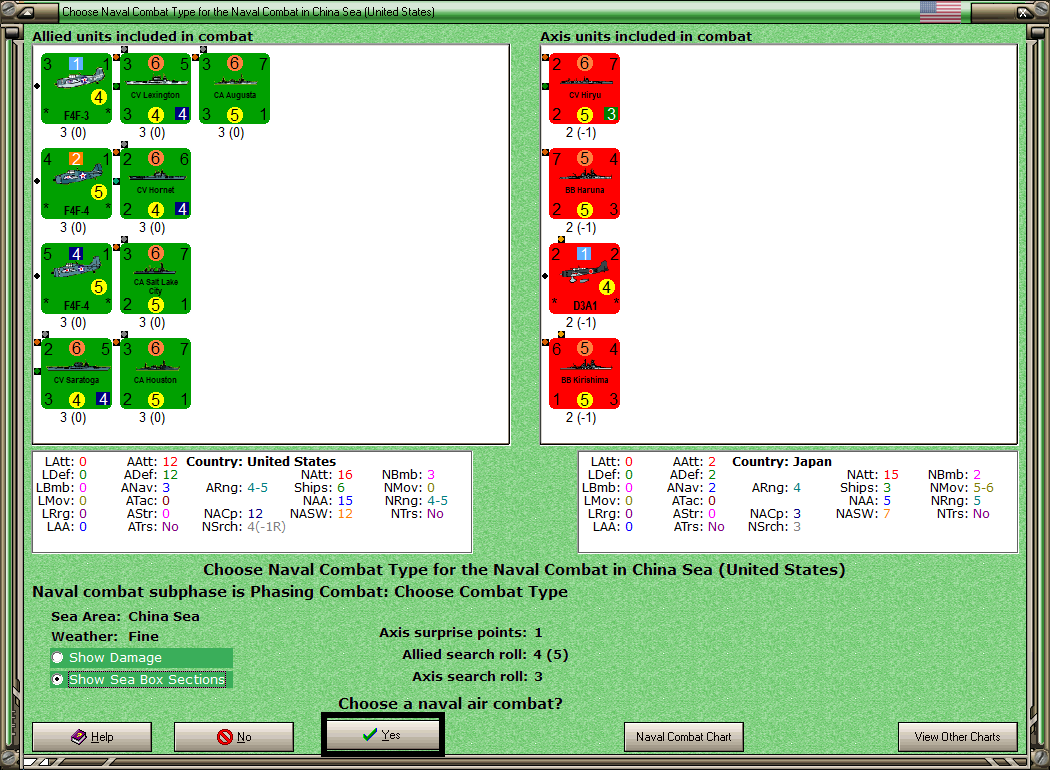Click the Country: Japan label
The width and height of the screenshot is (1050, 770).
coord(781,461)
